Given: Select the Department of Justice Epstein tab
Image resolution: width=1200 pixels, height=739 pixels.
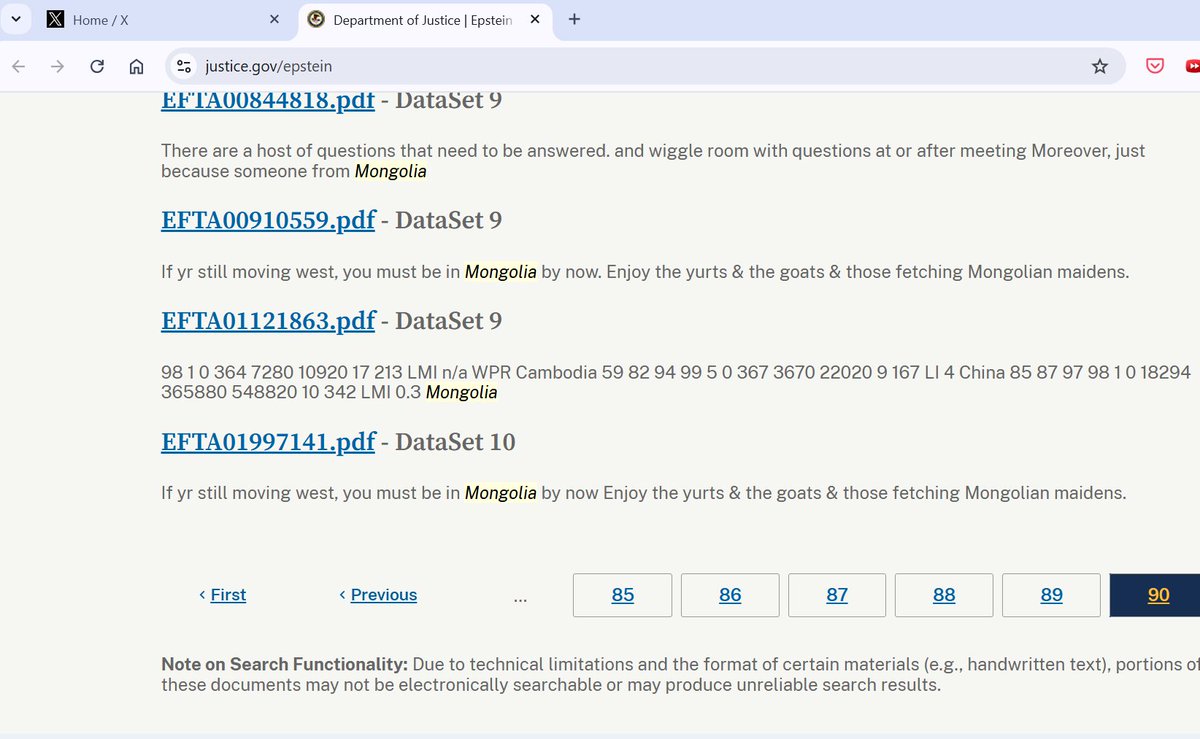Looking at the screenshot, I should [x=425, y=20].
